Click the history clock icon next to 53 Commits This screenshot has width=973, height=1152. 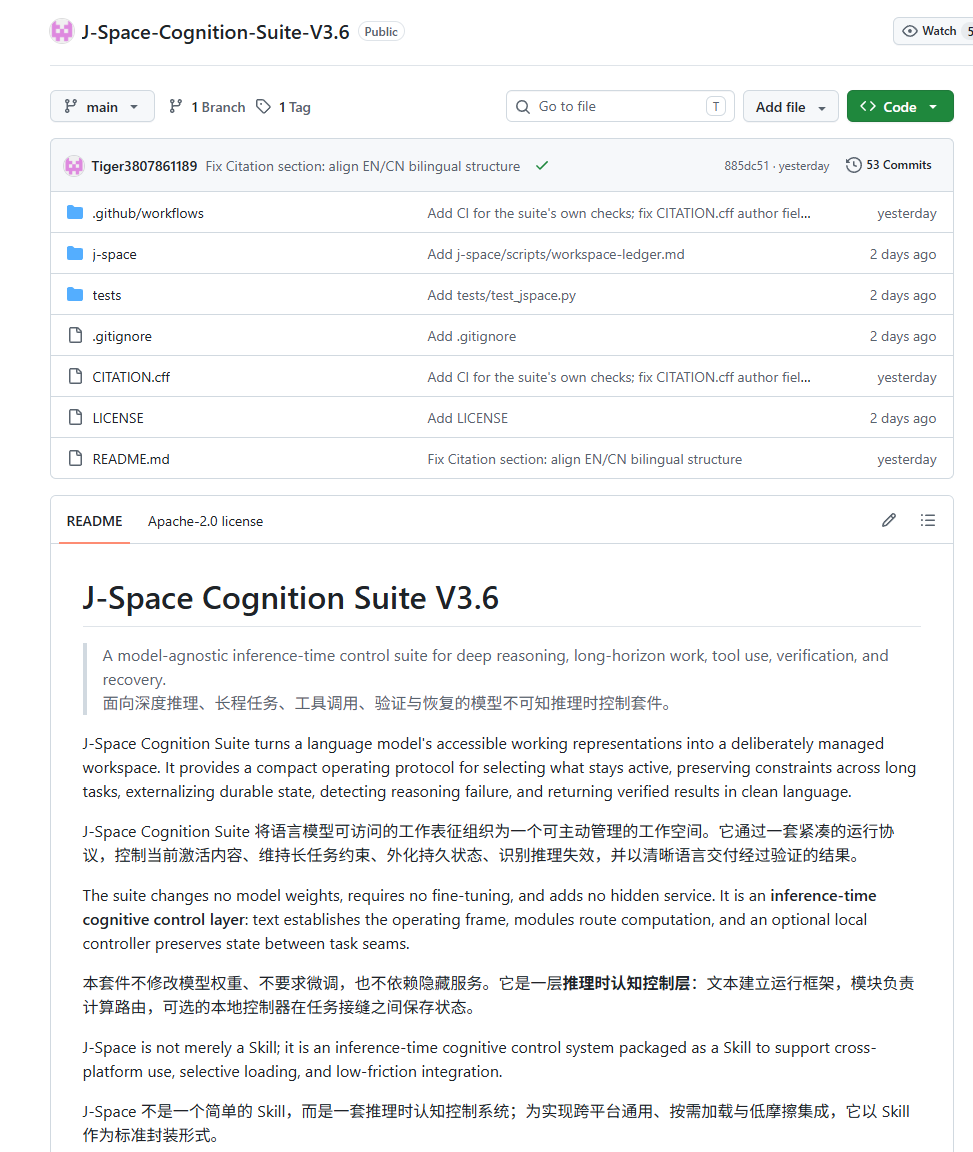(853, 165)
